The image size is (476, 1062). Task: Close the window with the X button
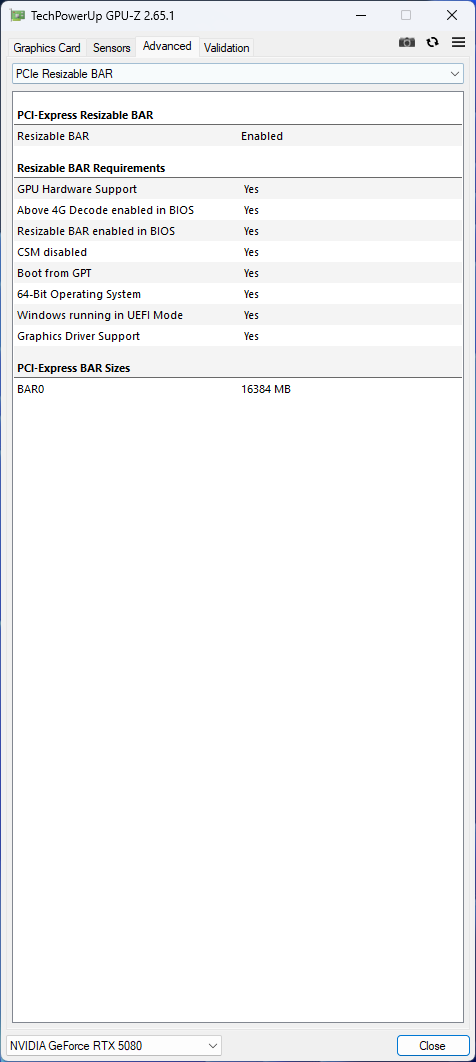click(452, 15)
